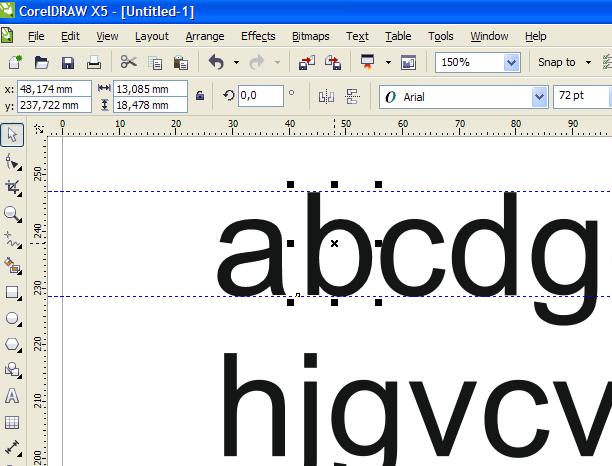Expand the redo history dropdown arrow
This screenshot has width=612, height=466.
click(x=277, y=62)
